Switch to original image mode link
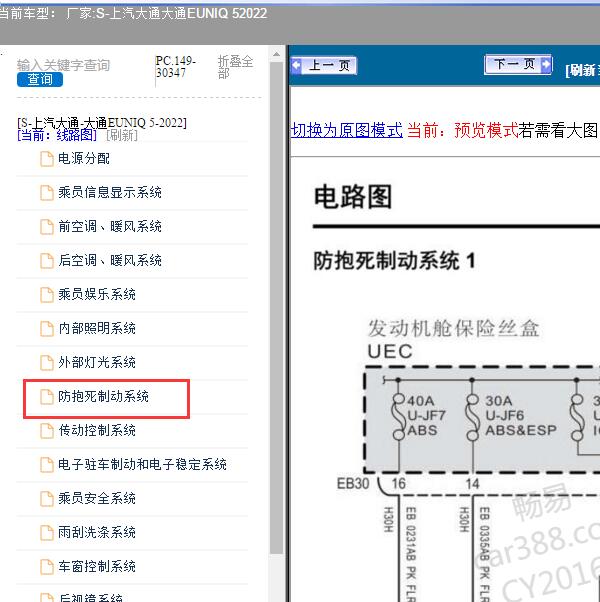 pos(347,130)
